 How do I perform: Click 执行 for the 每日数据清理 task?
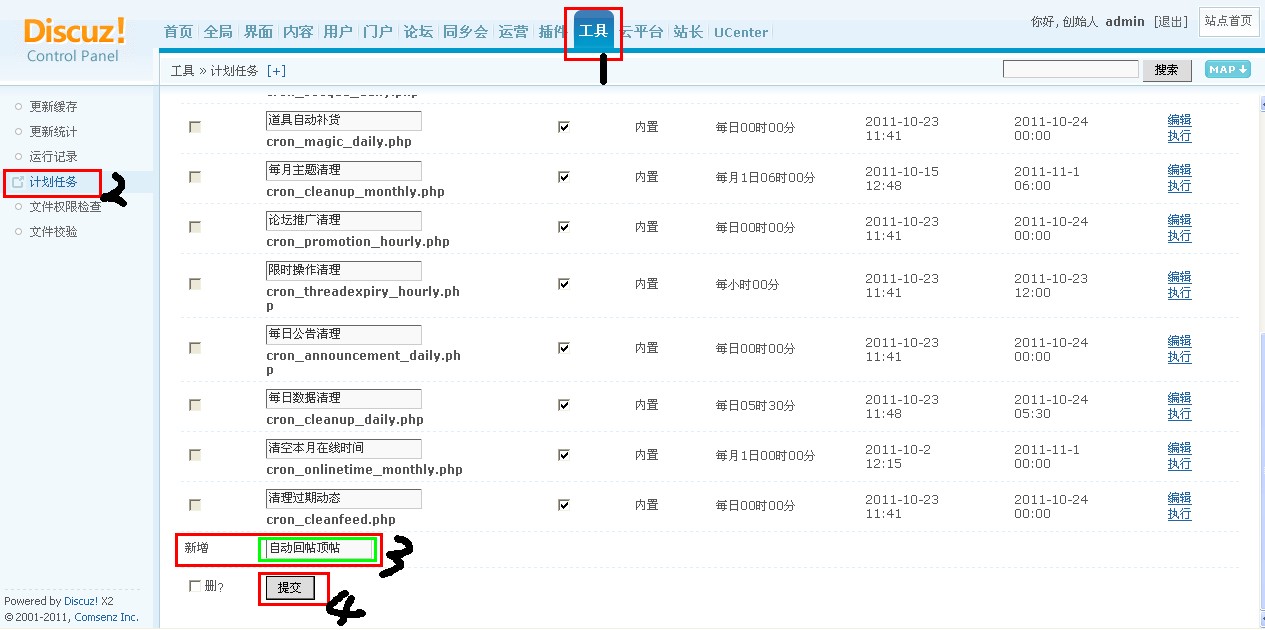coord(1179,414)
